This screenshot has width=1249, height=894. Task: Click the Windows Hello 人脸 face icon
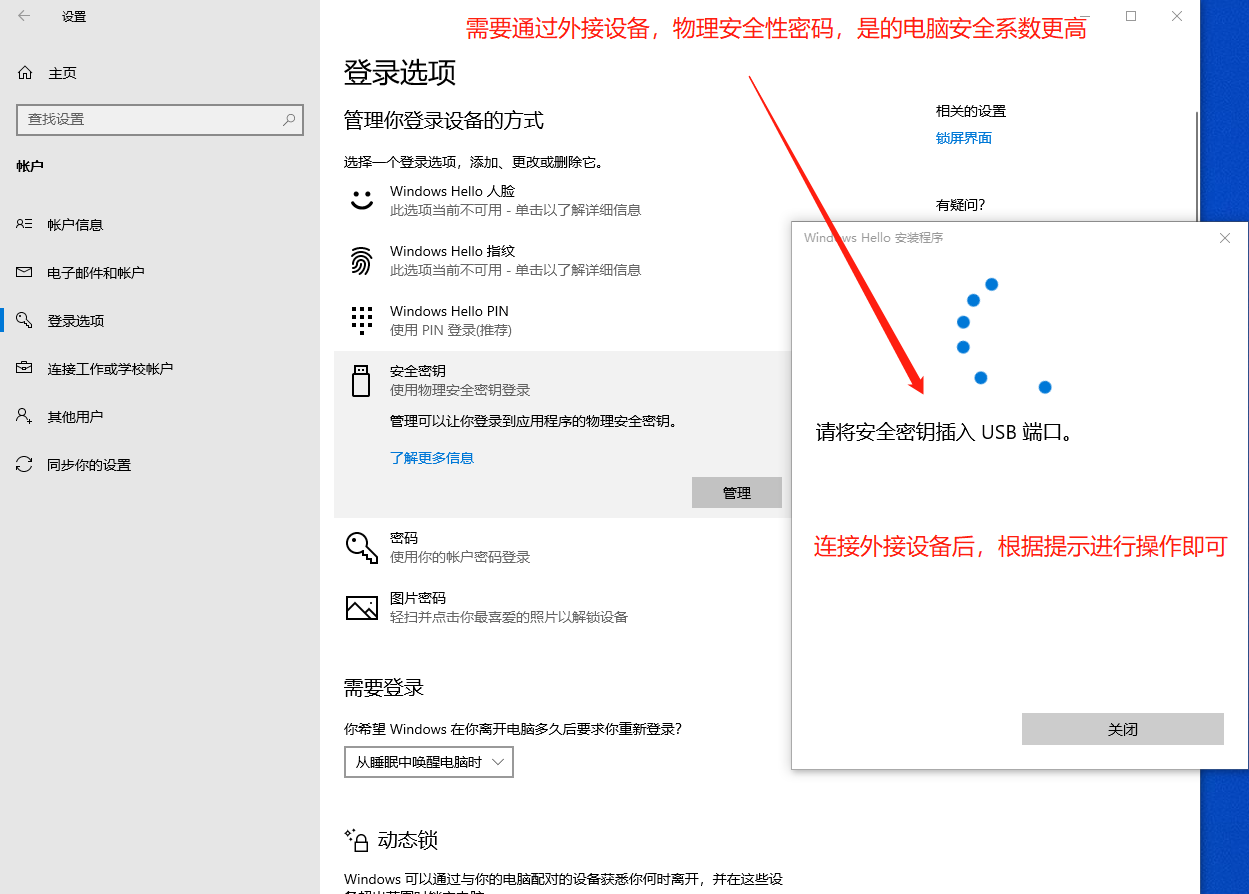click(x=361, y=199)
